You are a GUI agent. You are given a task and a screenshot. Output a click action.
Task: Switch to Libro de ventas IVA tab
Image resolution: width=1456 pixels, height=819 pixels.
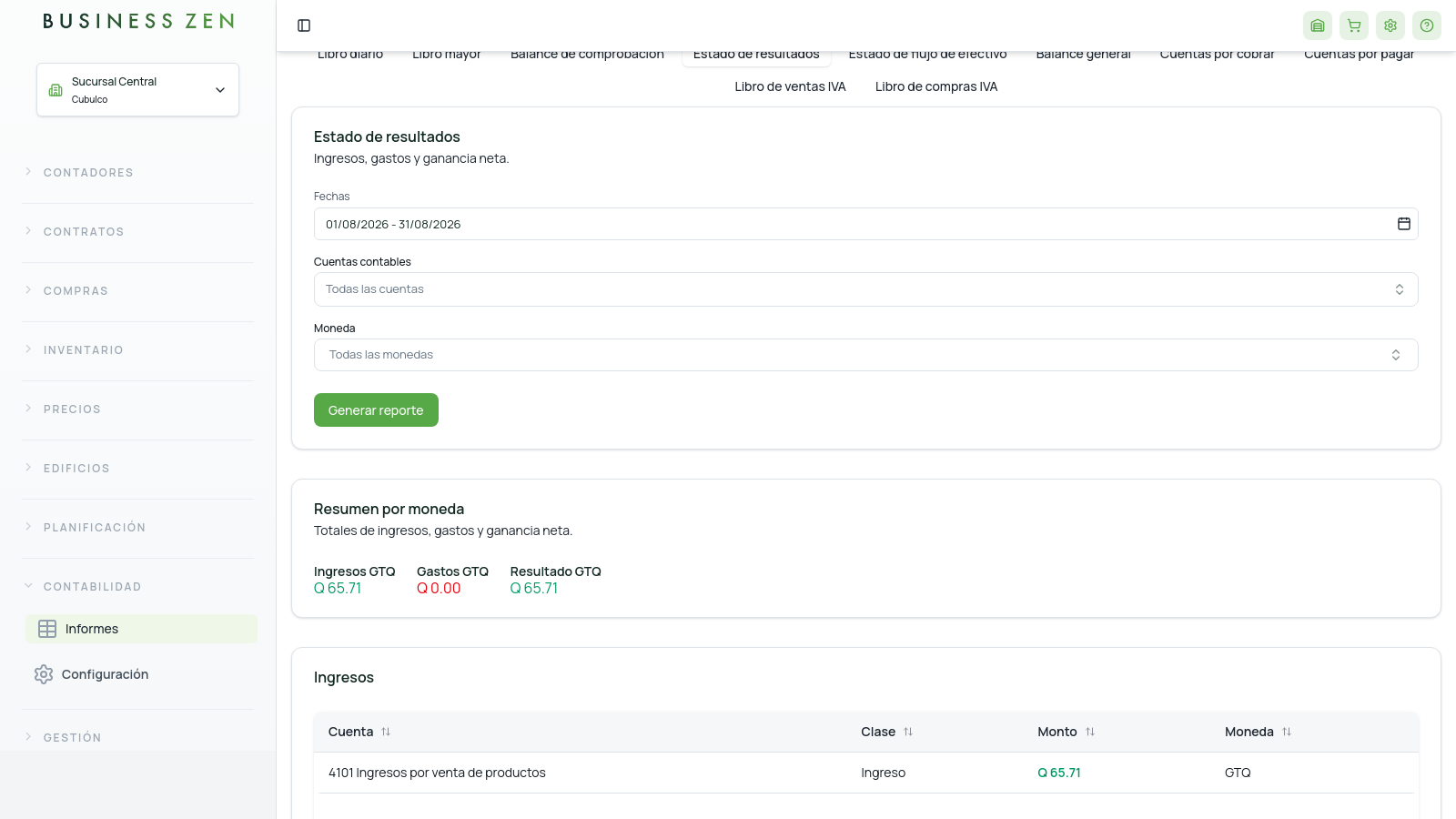790,86
